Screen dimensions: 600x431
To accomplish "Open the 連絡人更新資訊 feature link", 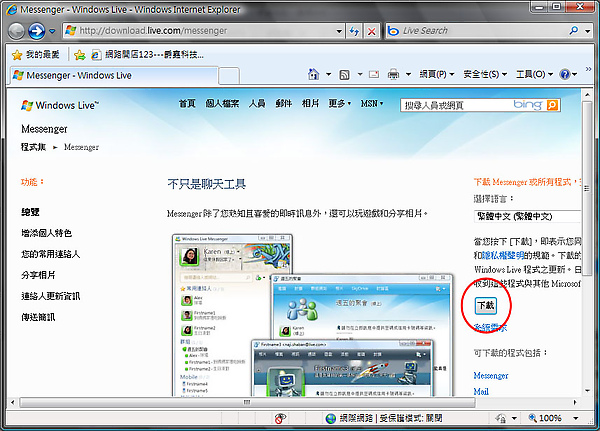I will pyautogui.click(x=51, y=296).
